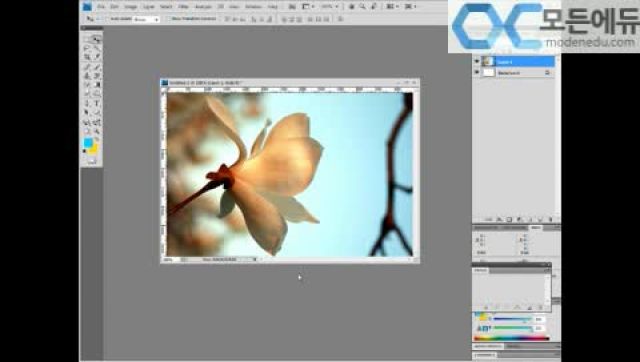Select the Magic Wand tool
This screenshot has height=362, width=640.
coord(96,48)
